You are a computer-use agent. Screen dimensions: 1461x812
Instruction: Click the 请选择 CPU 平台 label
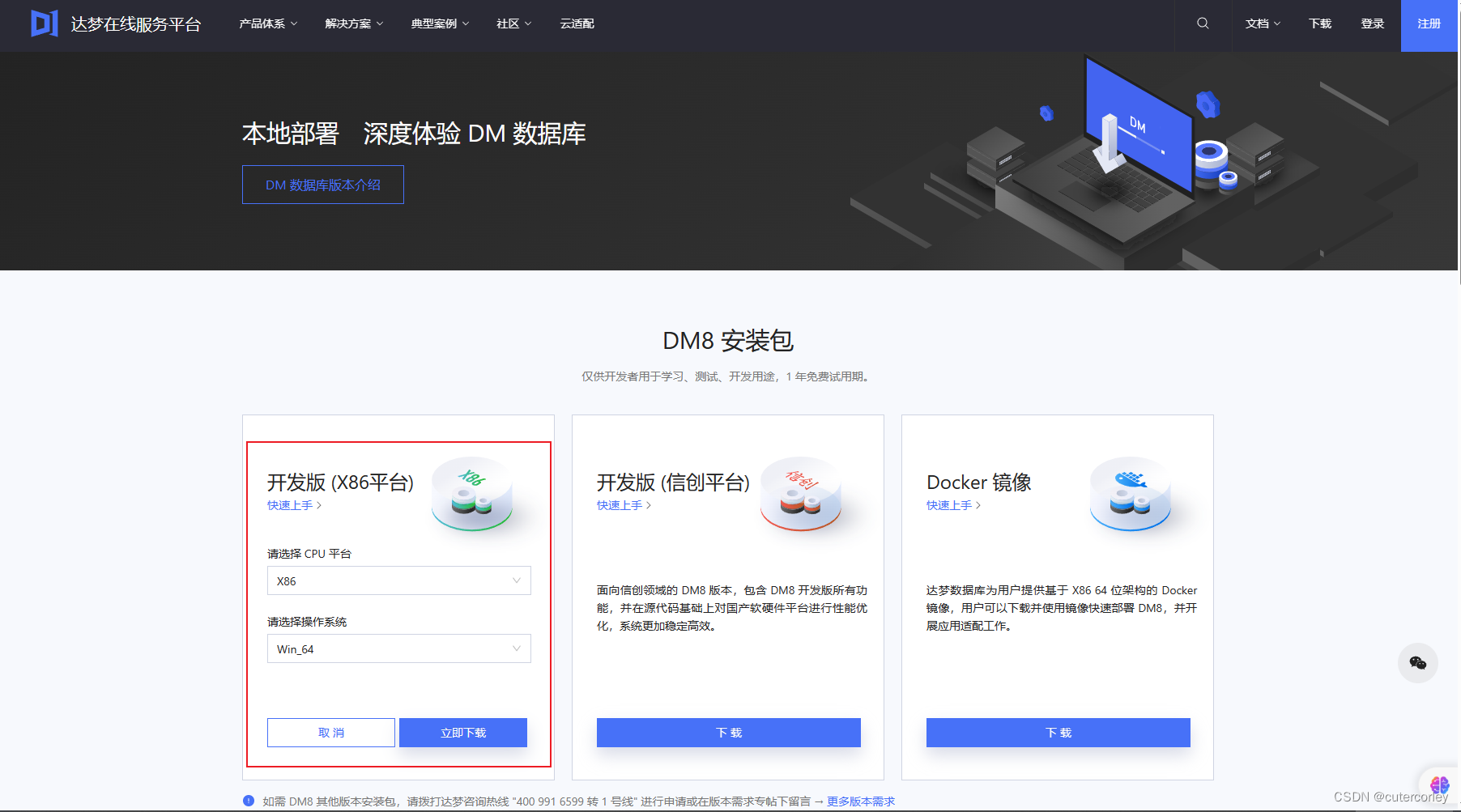[309, 554]
